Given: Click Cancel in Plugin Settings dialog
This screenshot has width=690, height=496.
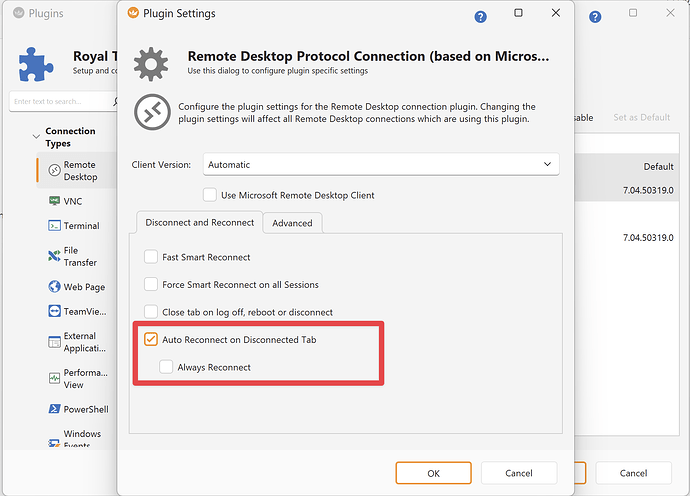Looking at the screenshot, I should (x=519, y=473).
